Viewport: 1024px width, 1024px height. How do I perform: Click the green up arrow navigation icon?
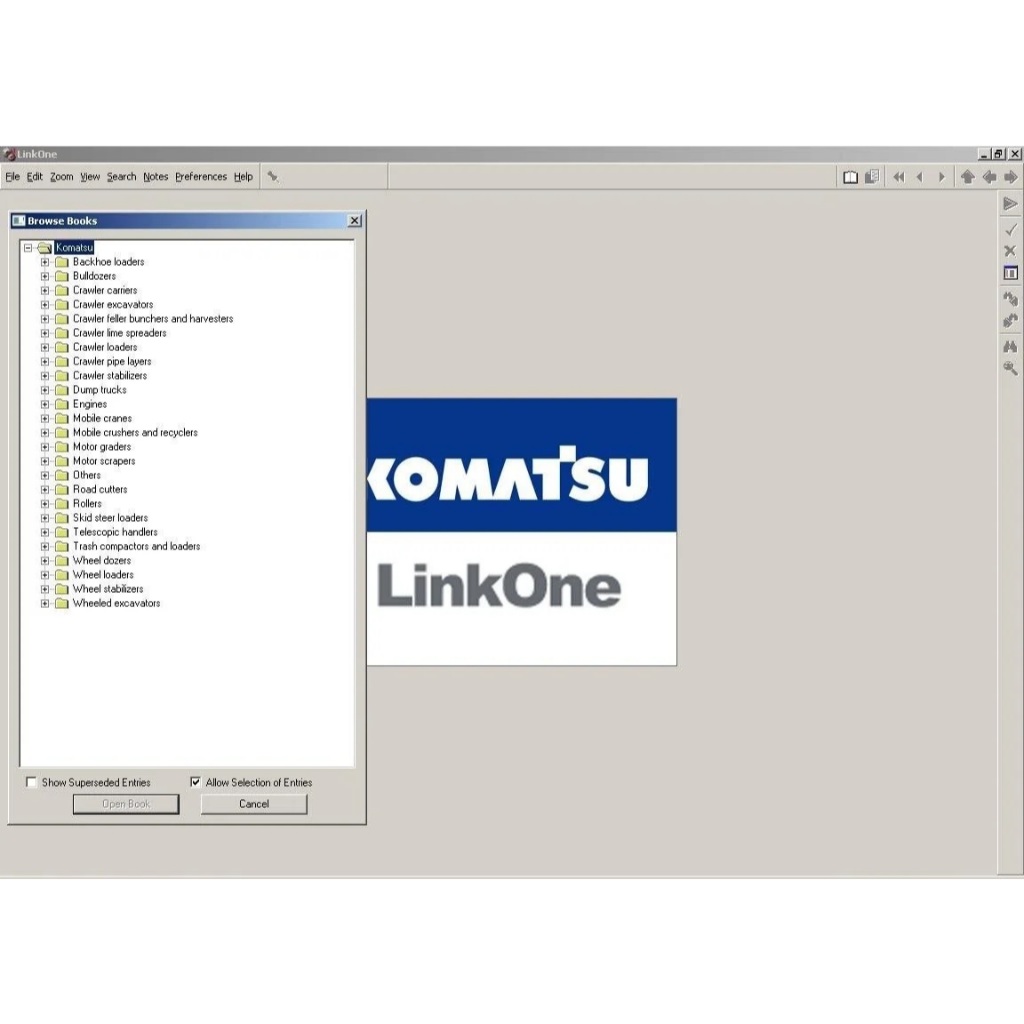pos(967,176)
